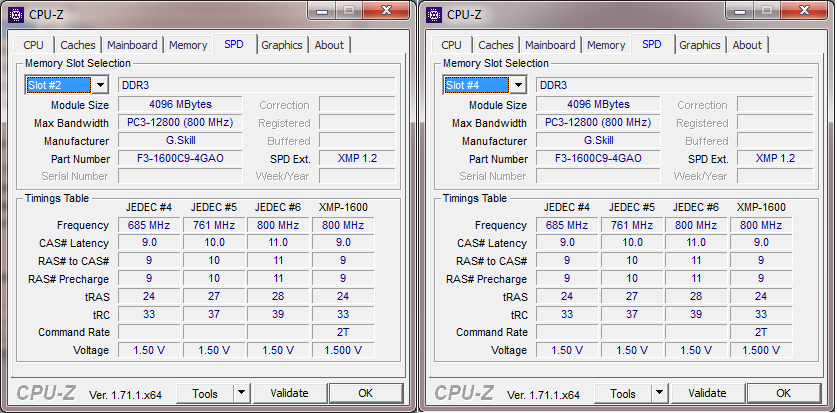Click OK button in the left window
This screenshot has height=413, width=837.
366,394
